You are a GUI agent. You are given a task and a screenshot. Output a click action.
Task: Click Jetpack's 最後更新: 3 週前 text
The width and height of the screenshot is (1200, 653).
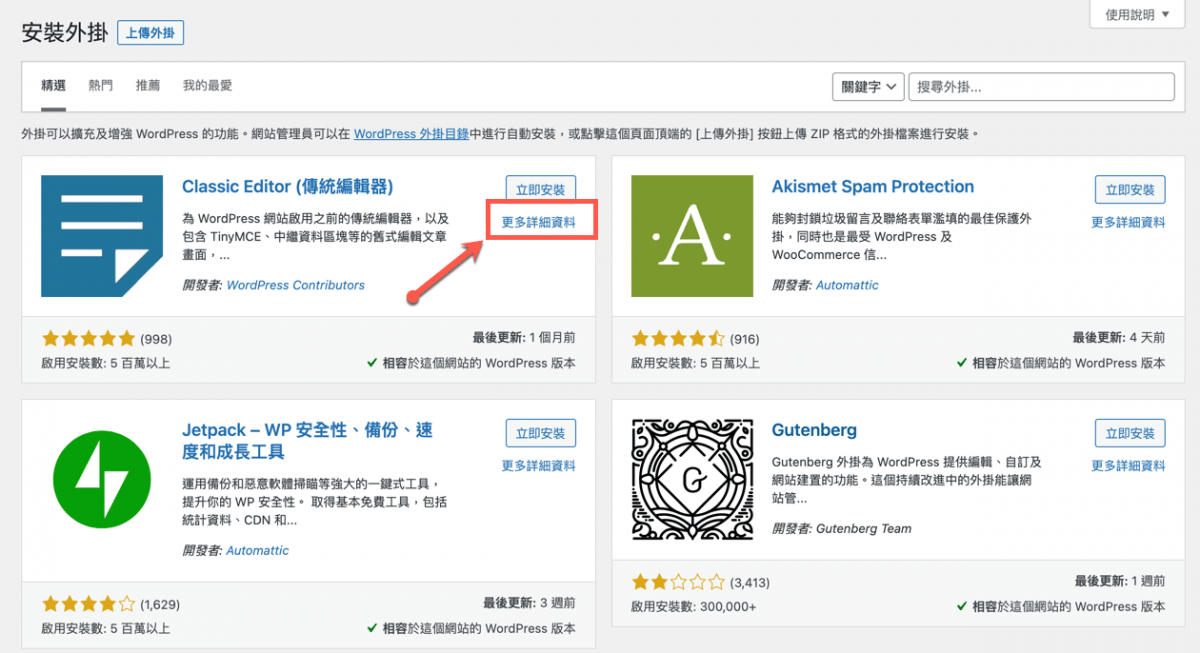529,604
